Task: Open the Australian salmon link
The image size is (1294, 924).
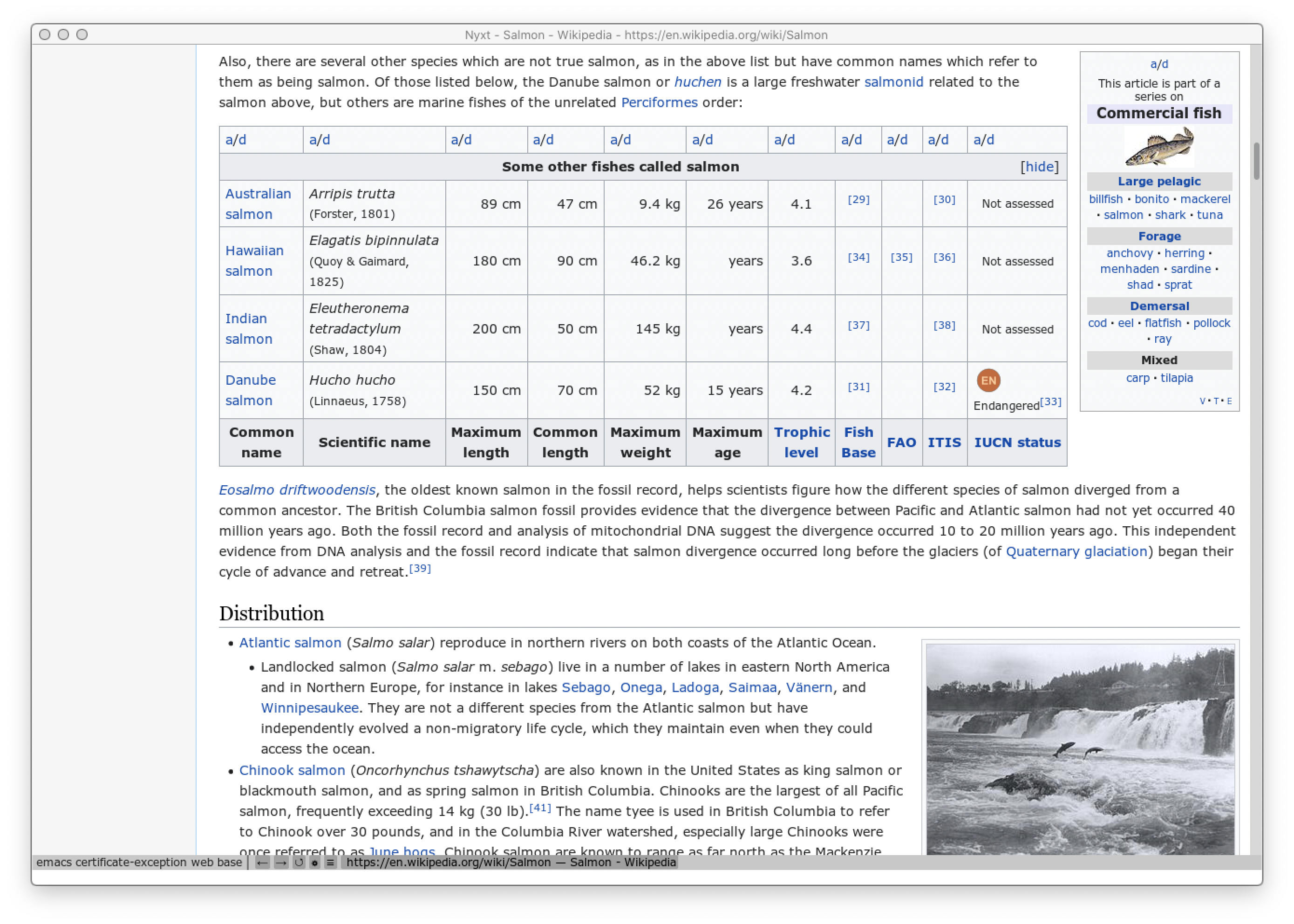Action: (x=258, y=204)
